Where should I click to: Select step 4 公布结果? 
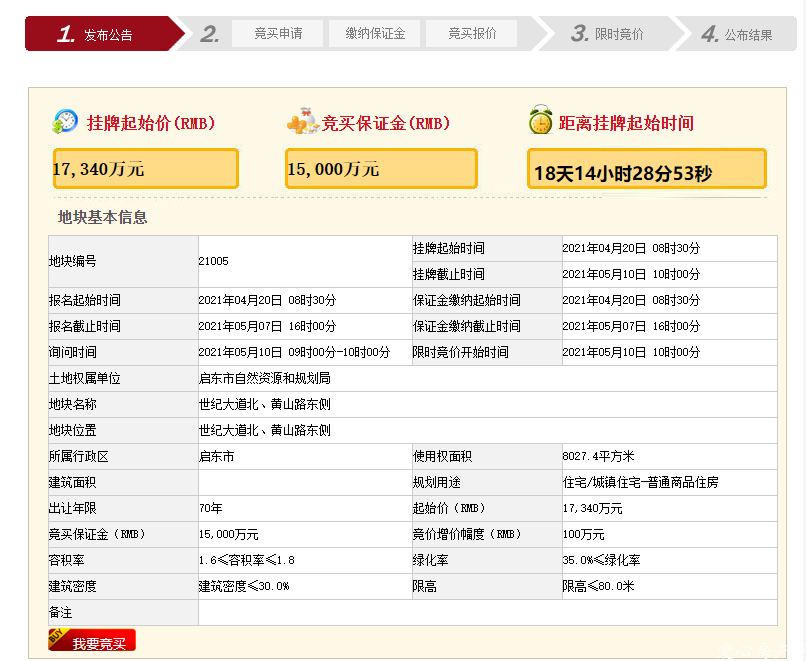click(737, 34)
